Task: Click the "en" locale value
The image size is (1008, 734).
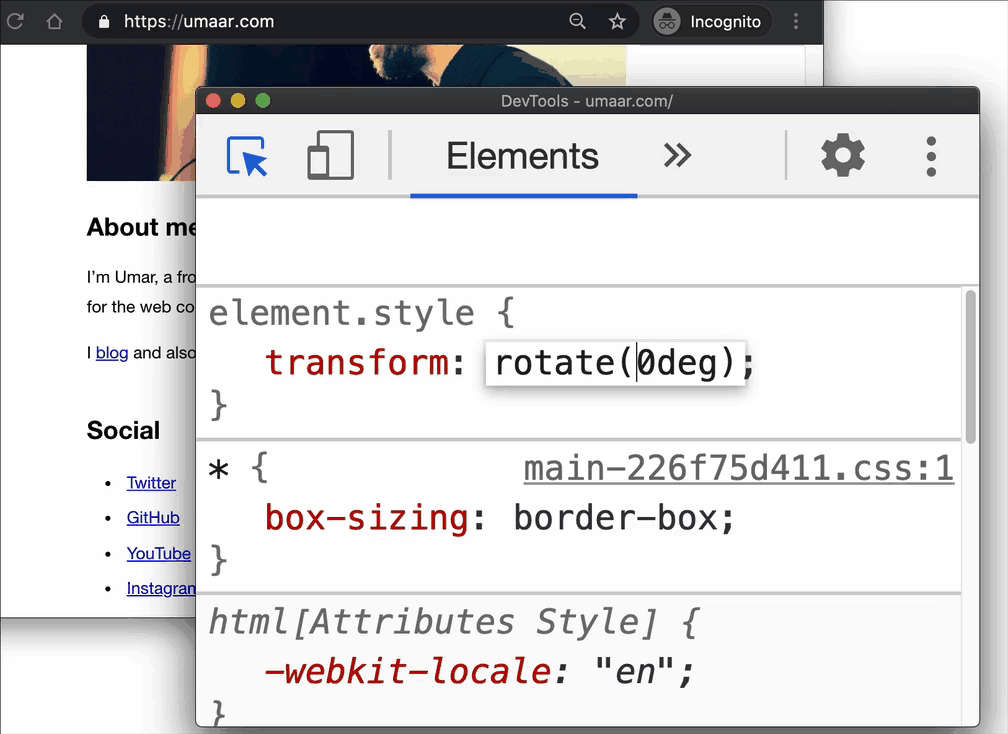Action: point(634,672)
